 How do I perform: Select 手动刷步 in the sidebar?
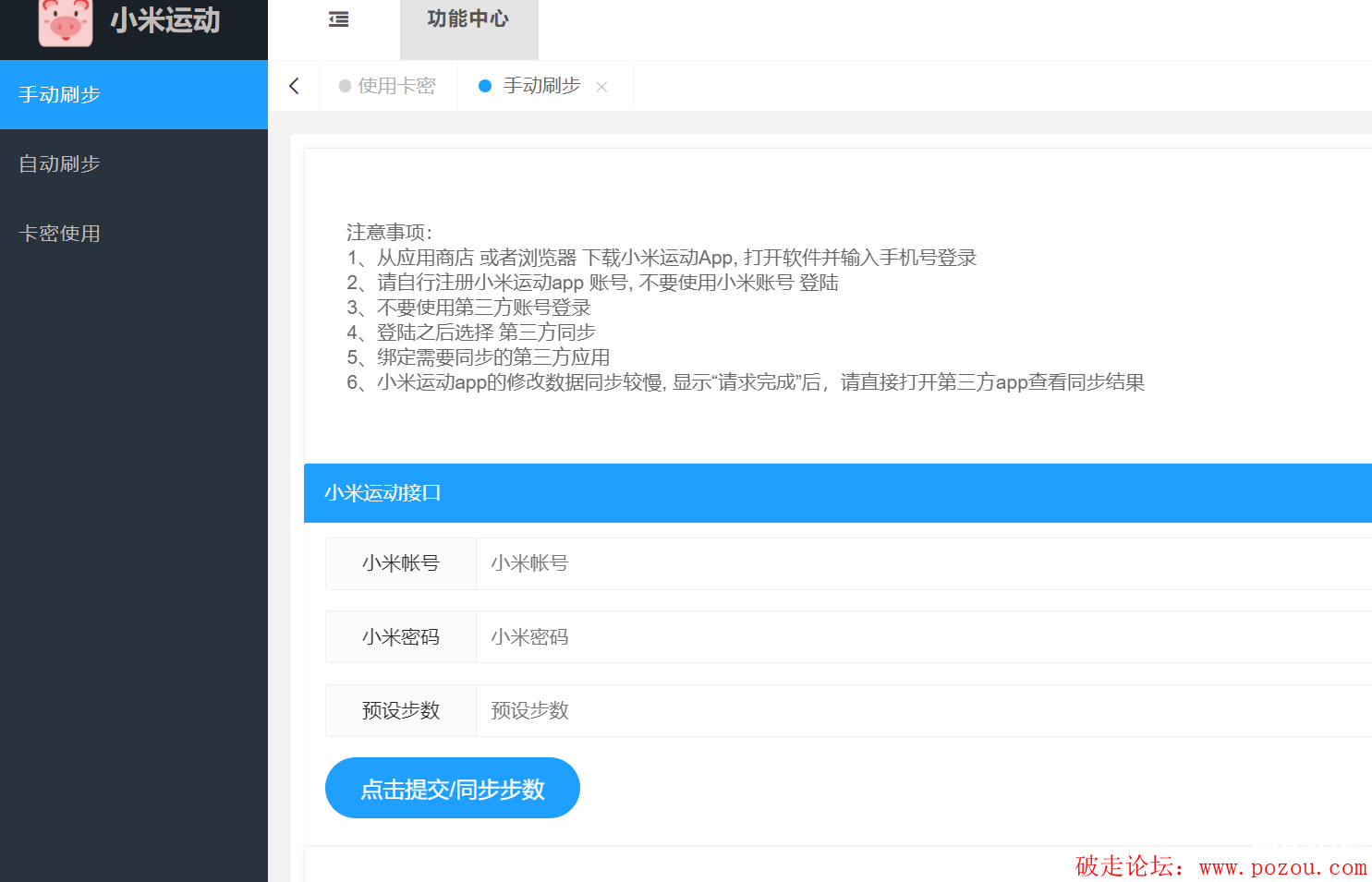pyautogui.click(x=60, y=95)
